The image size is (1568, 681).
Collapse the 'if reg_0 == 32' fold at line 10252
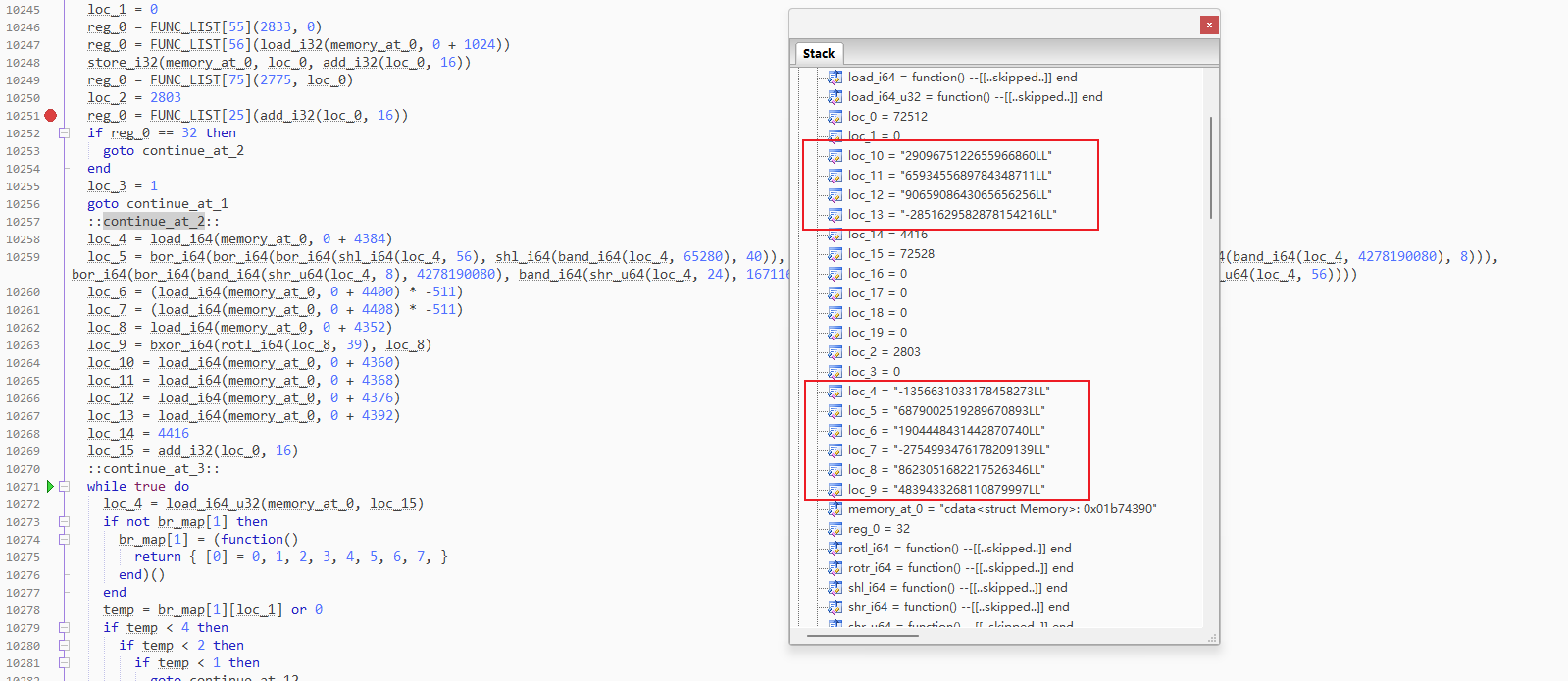[64, 133]
